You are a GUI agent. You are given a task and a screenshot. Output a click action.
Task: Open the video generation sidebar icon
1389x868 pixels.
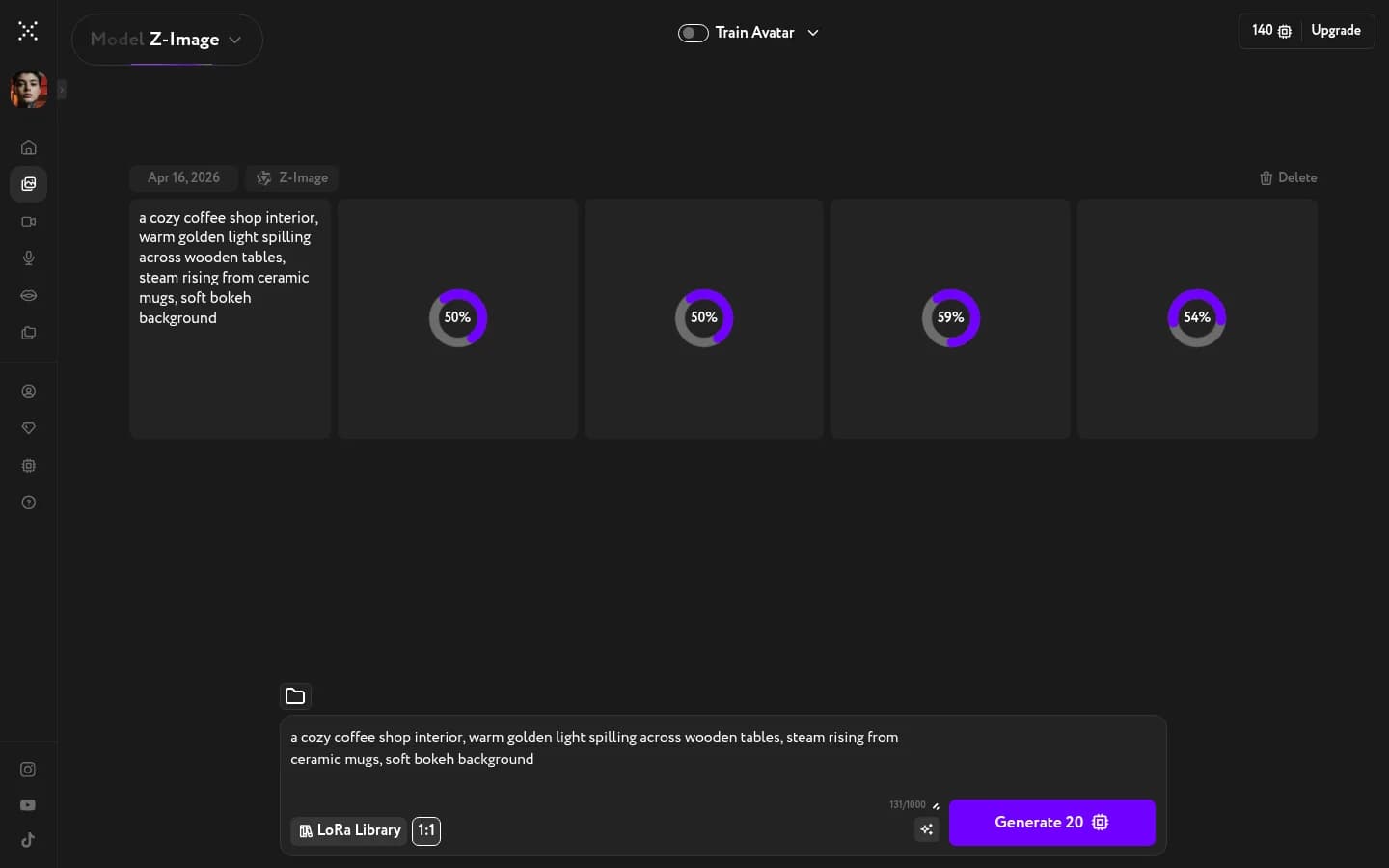tap(29, 222)
